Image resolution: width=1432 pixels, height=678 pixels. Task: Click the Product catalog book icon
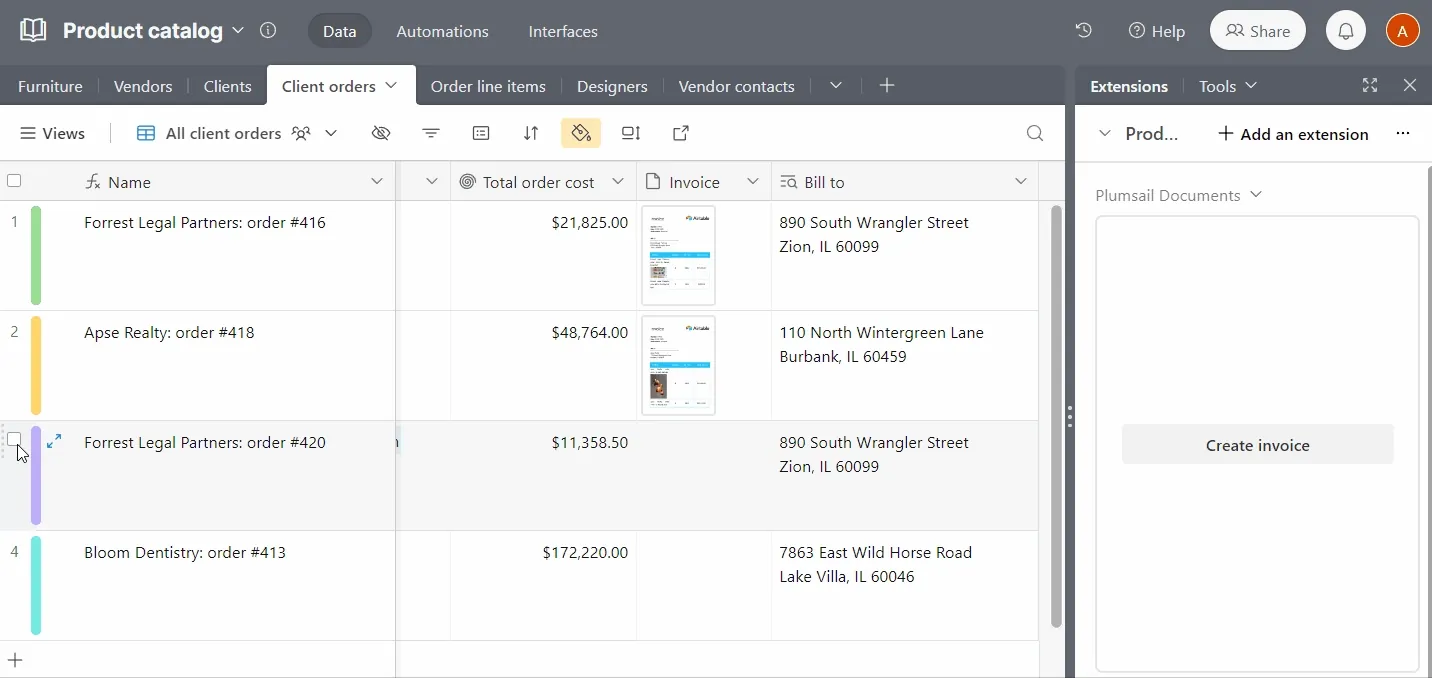(33, 30)
